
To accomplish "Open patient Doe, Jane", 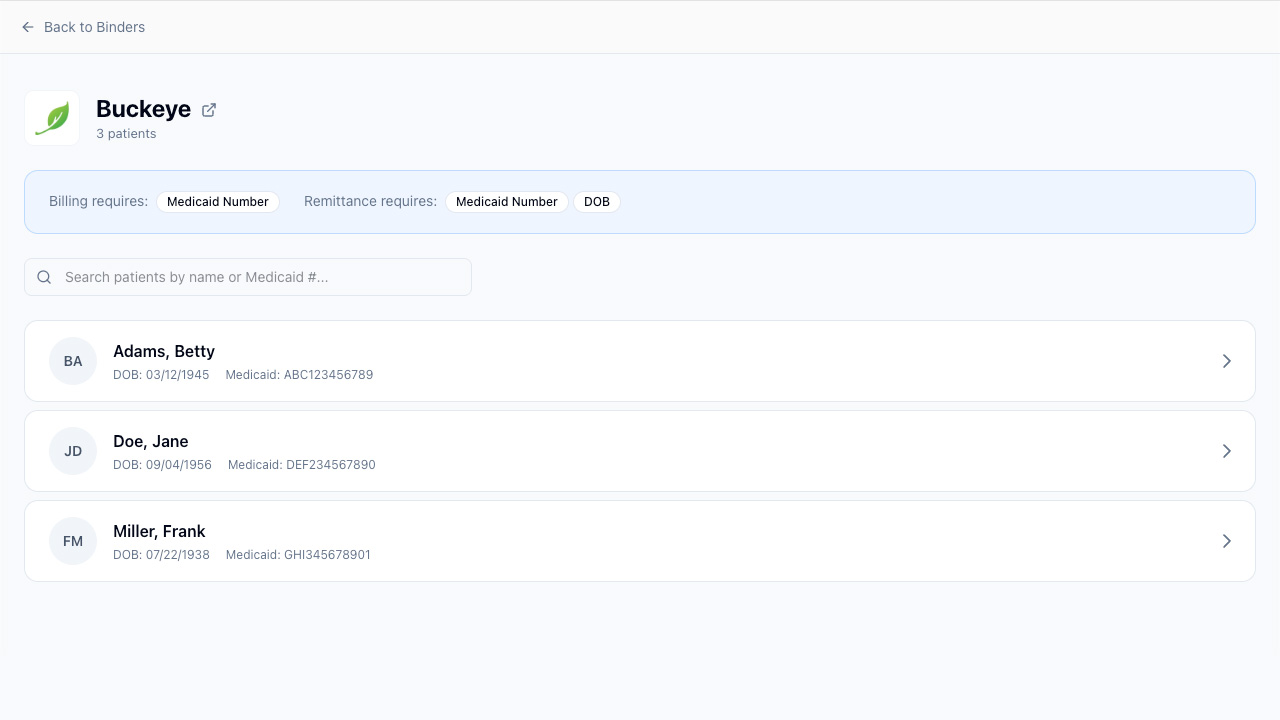I will (640, 451).
